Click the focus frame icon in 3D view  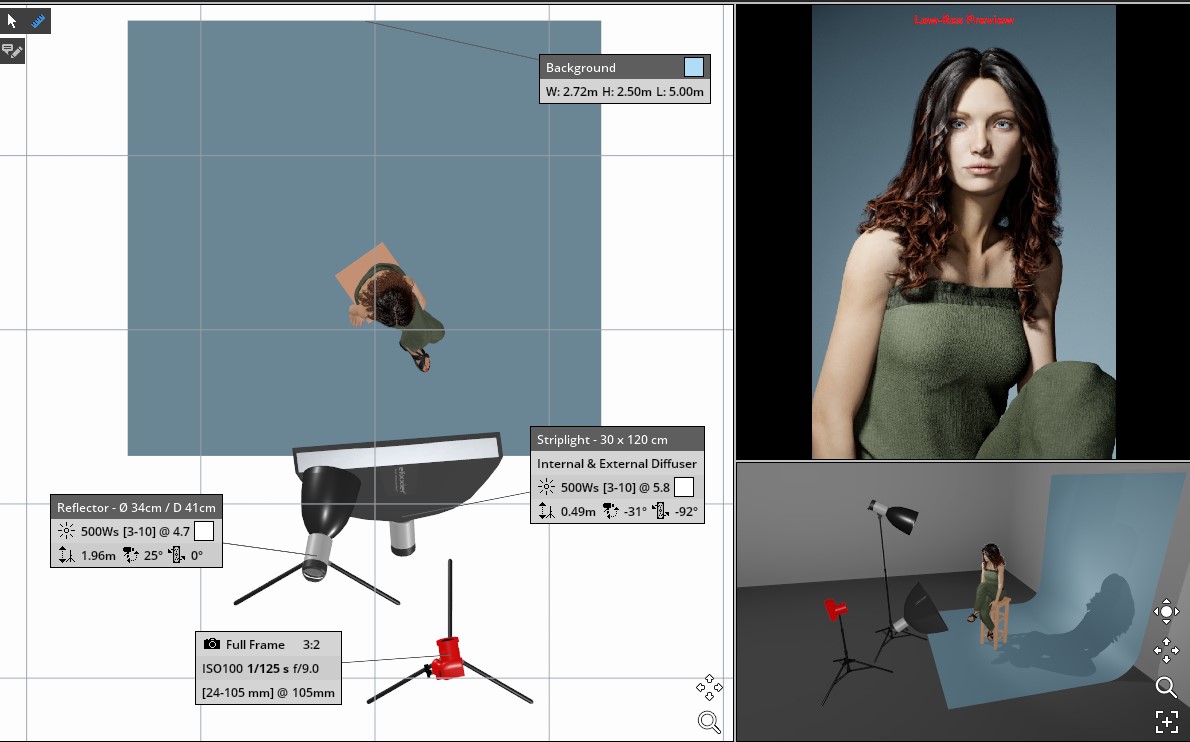pos(1166,722)
